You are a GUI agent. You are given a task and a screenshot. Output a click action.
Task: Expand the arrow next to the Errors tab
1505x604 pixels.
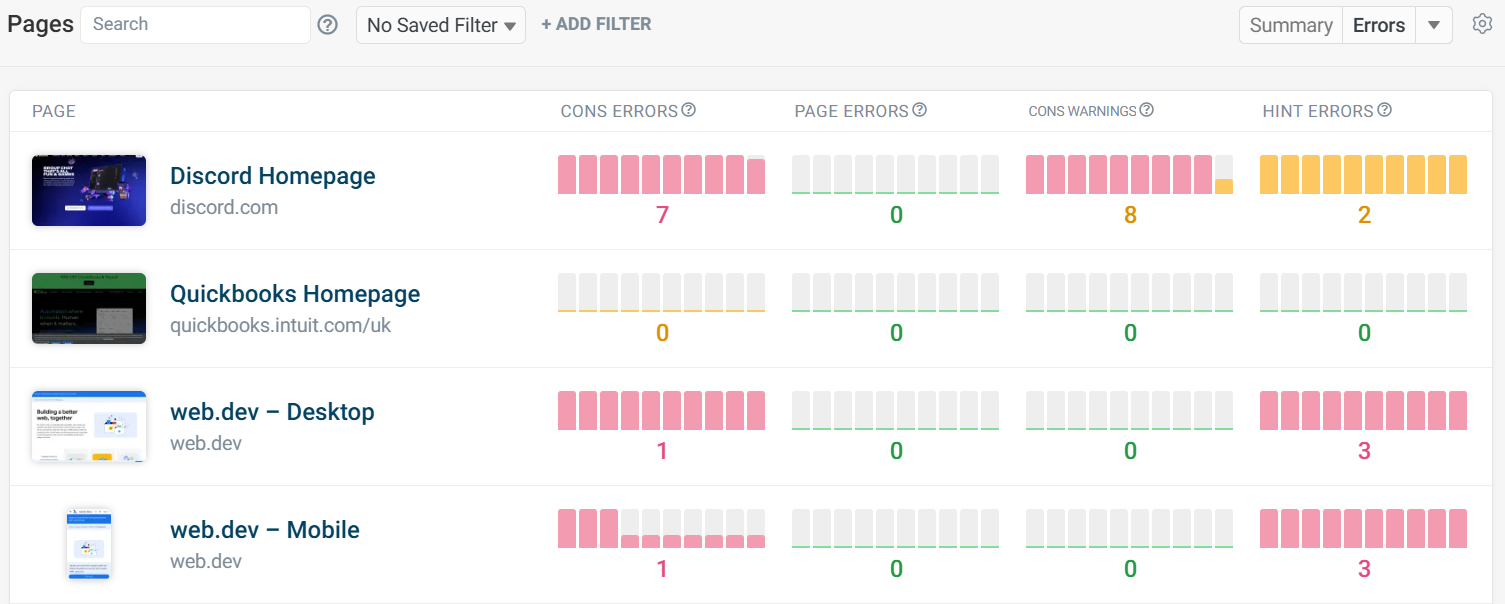pyautogui.click(x=1434, y=24)
